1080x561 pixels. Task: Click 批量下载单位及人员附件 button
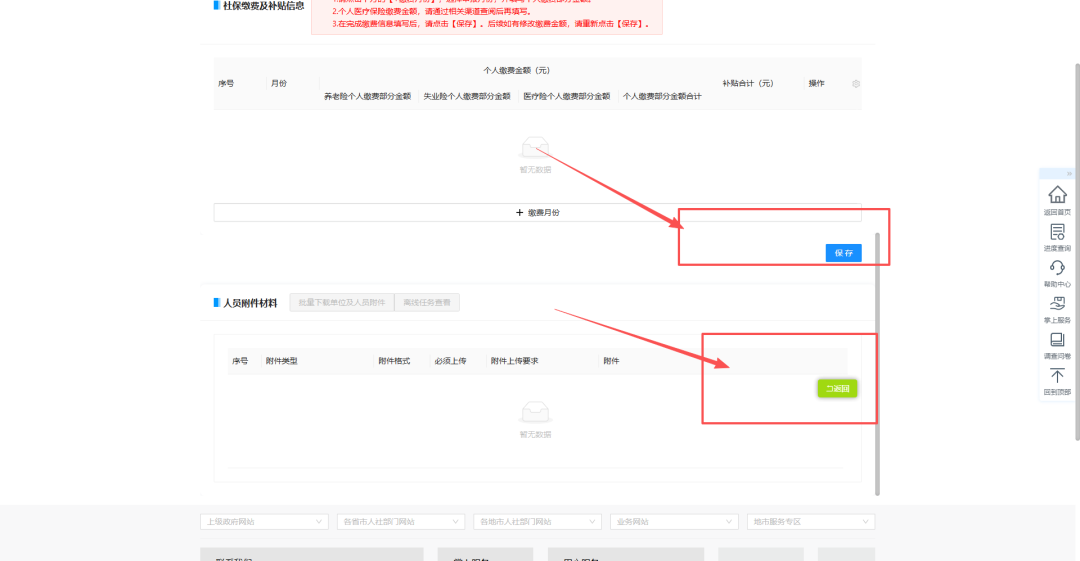pyautogui.click(x=342, y=303)
